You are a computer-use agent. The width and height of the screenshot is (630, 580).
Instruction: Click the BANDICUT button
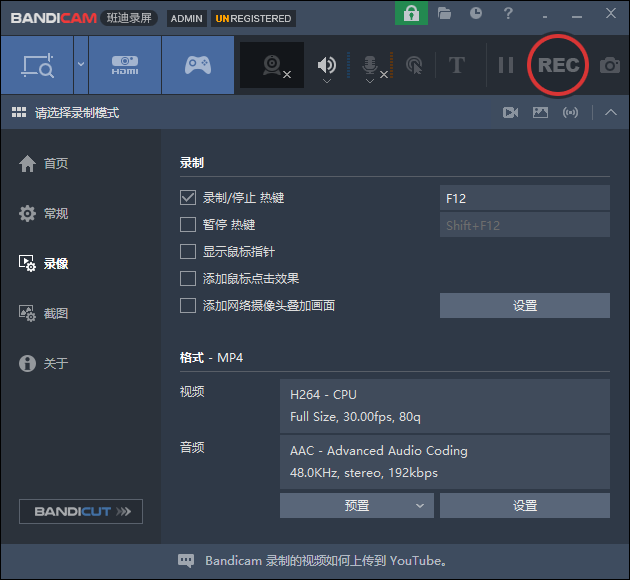pyautogui.click(x=81, y=511)
